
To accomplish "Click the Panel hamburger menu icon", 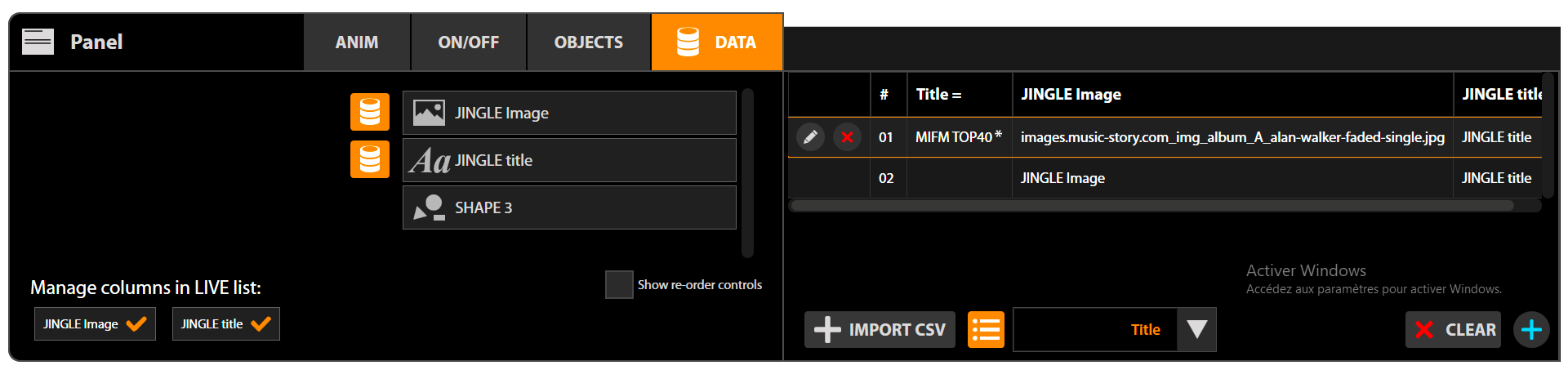I will pyautogui.click(x=38, y=42).
